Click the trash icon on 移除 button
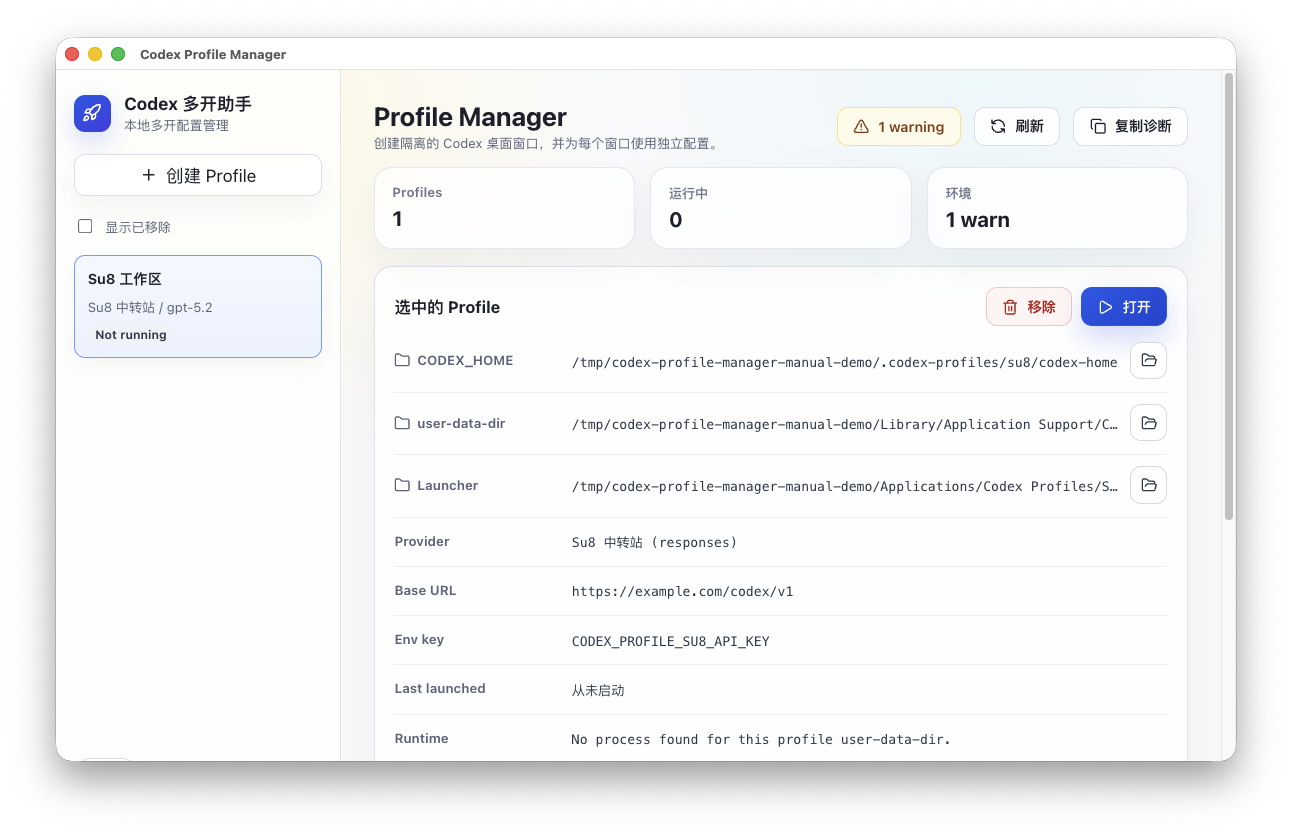This screenshot has width=1292, height=835. click(1010, 307)
